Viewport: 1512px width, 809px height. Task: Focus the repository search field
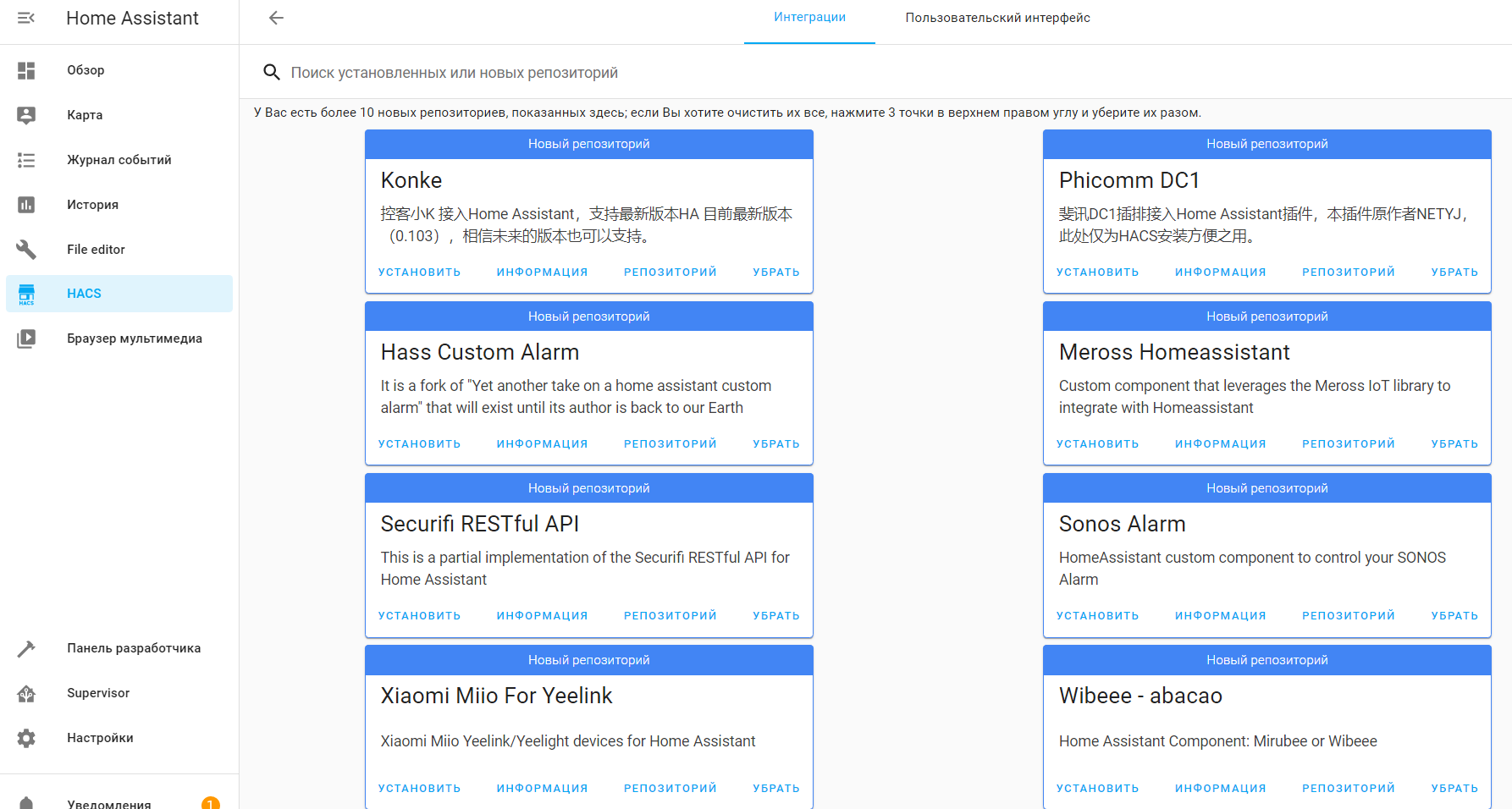875,73
